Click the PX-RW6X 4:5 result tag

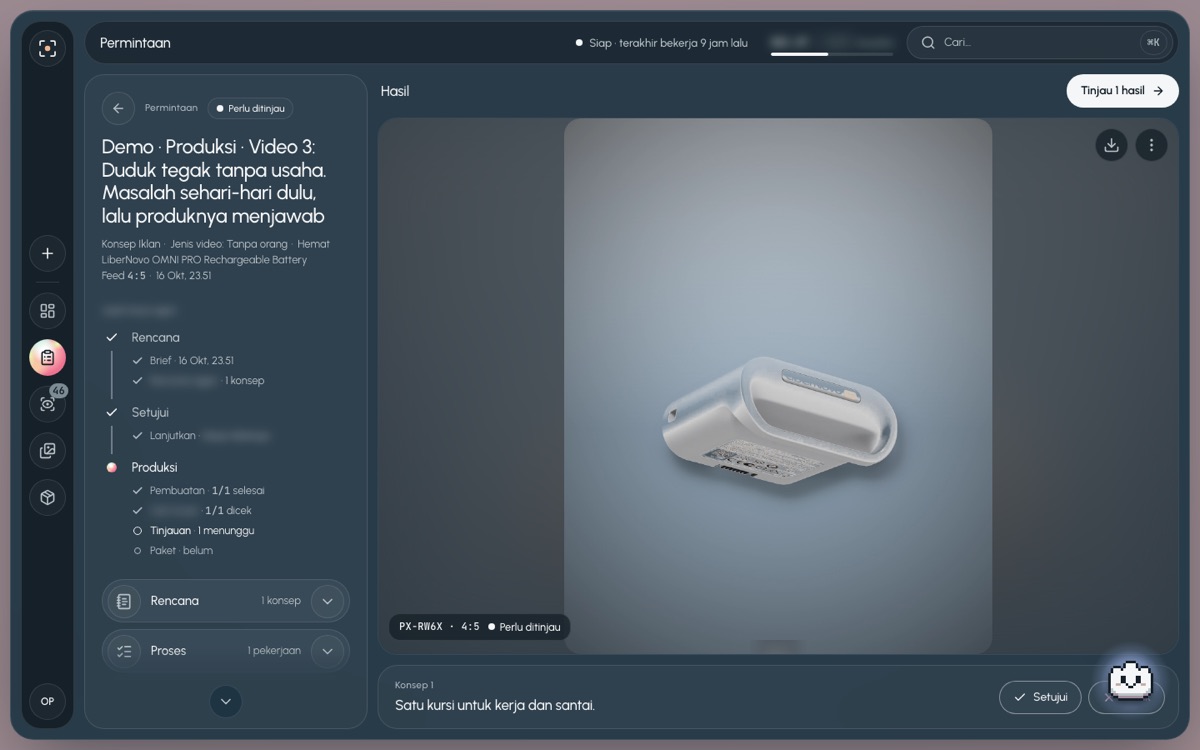point(479,627)
